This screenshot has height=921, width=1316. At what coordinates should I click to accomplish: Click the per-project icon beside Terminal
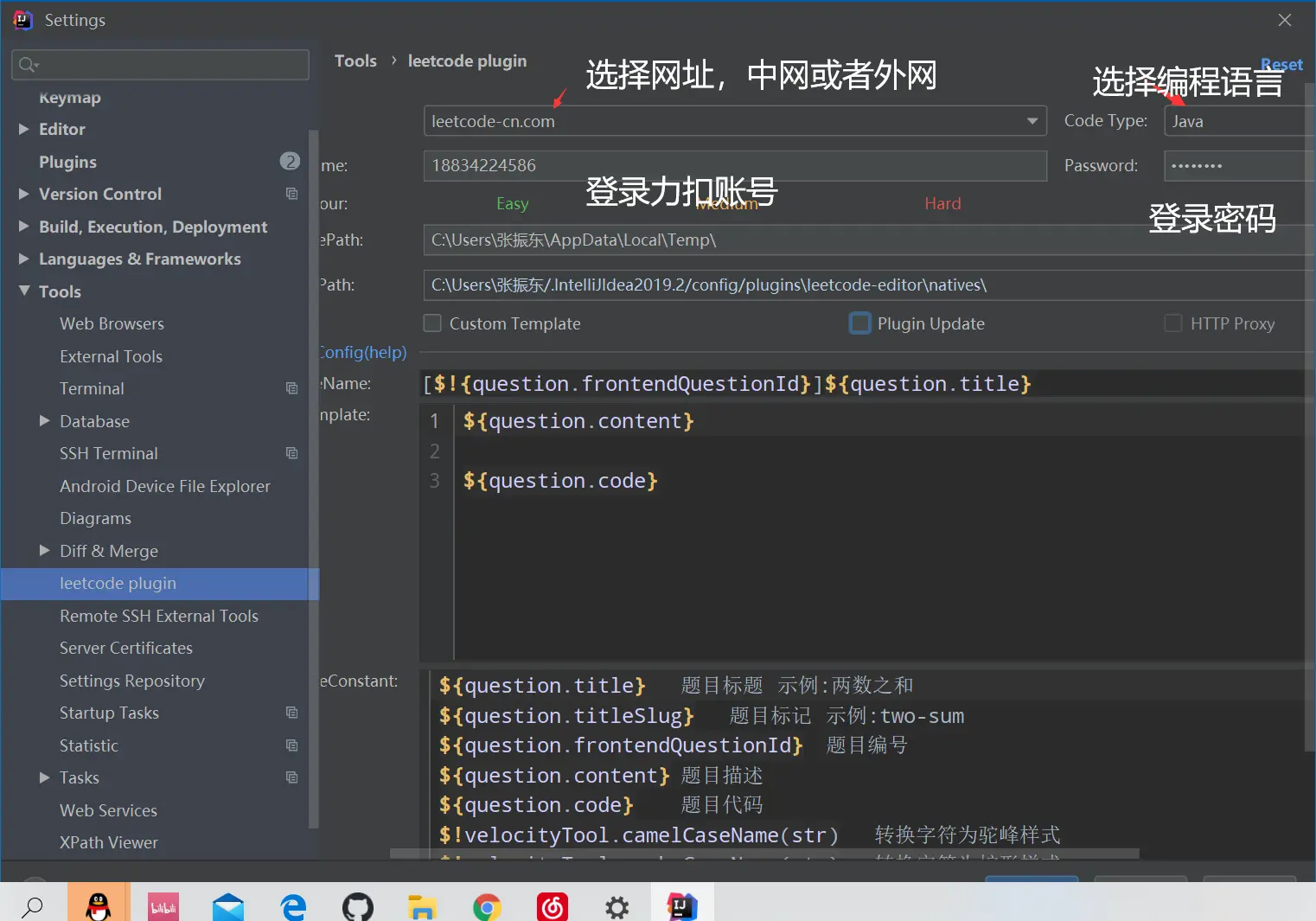coord(292,388)
